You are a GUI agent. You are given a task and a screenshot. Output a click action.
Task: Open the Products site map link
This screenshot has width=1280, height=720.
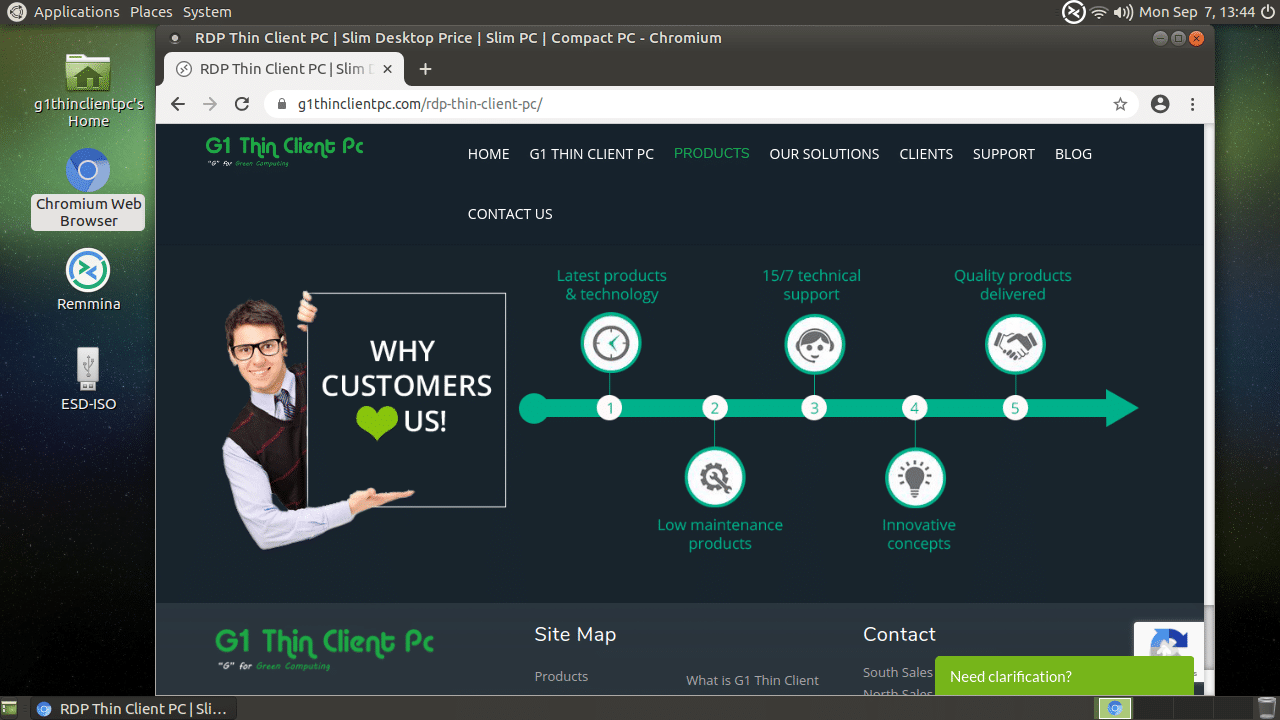pyautogui.click(x=561, y=677)
